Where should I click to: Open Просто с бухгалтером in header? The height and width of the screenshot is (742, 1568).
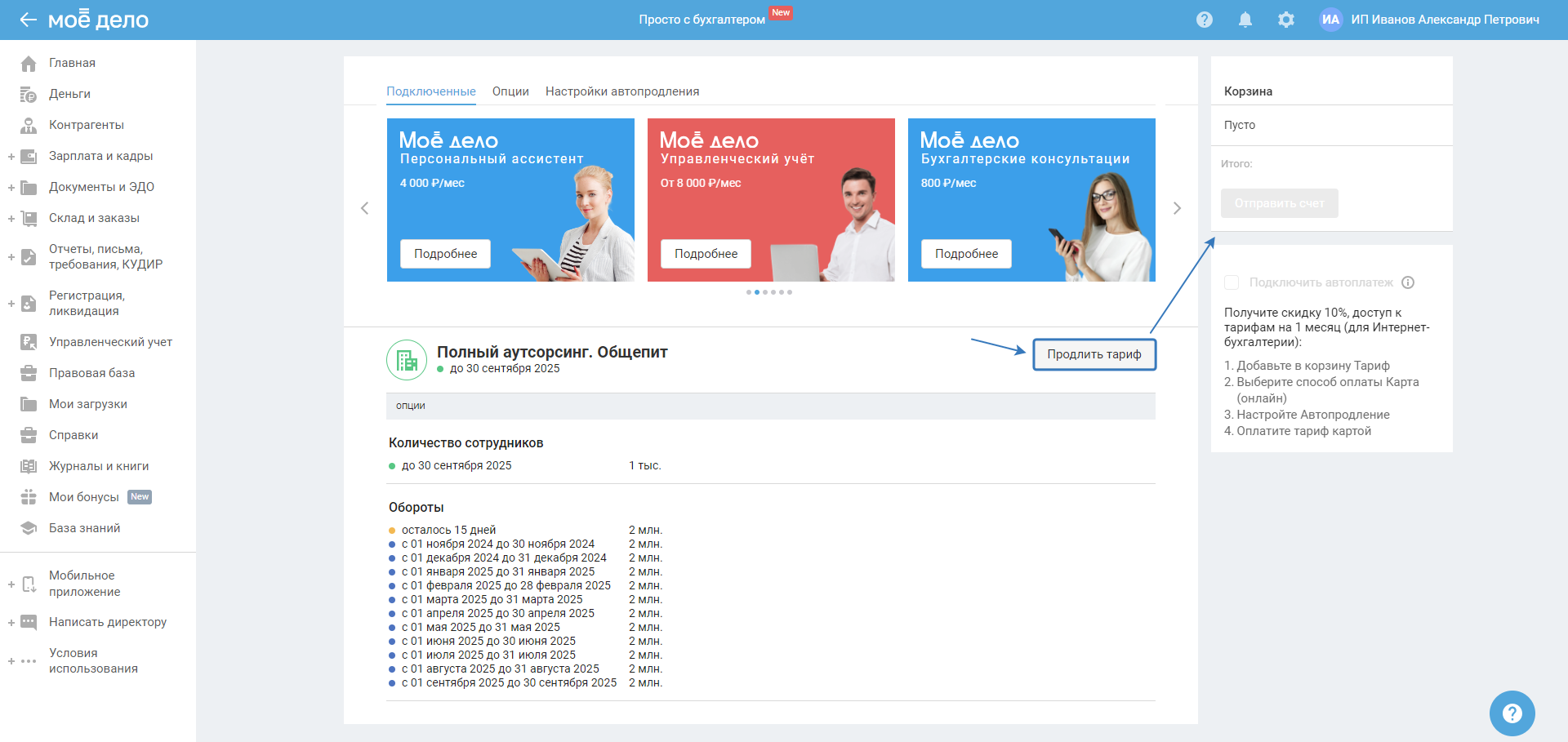702,20
